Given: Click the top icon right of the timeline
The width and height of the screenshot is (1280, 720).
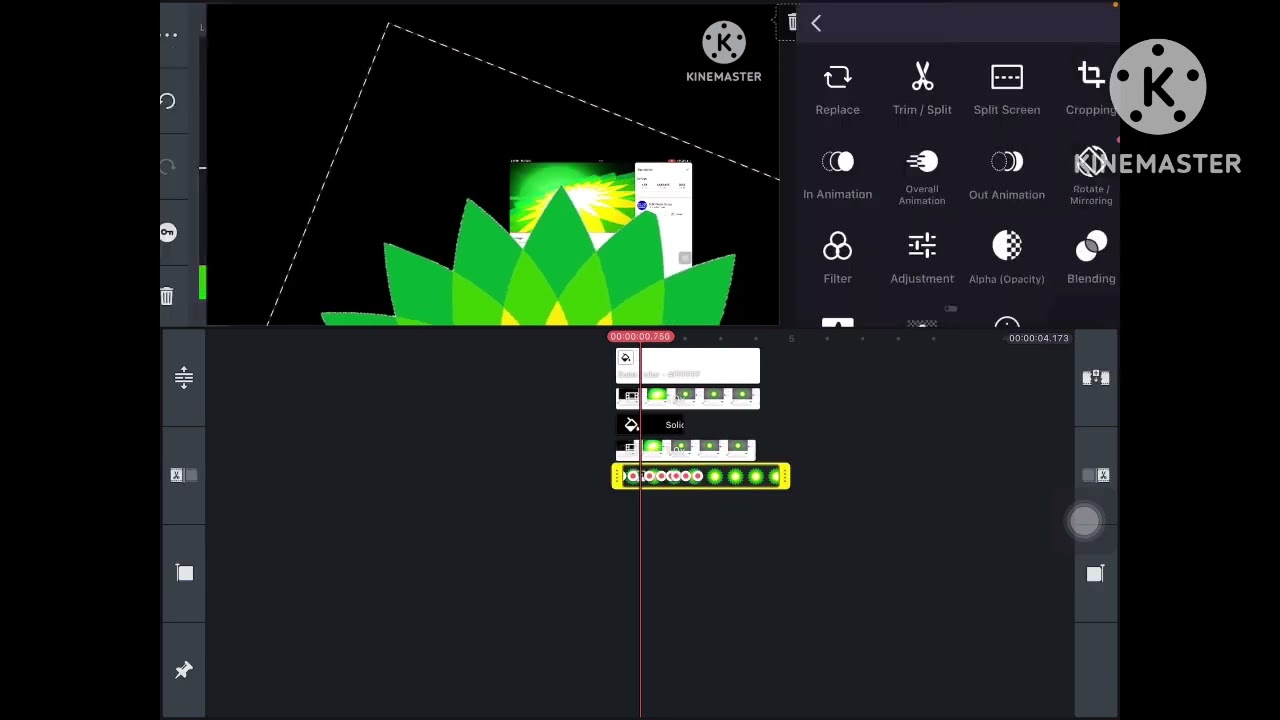Looking at the screenshot, I should (x=1096, y=377).
